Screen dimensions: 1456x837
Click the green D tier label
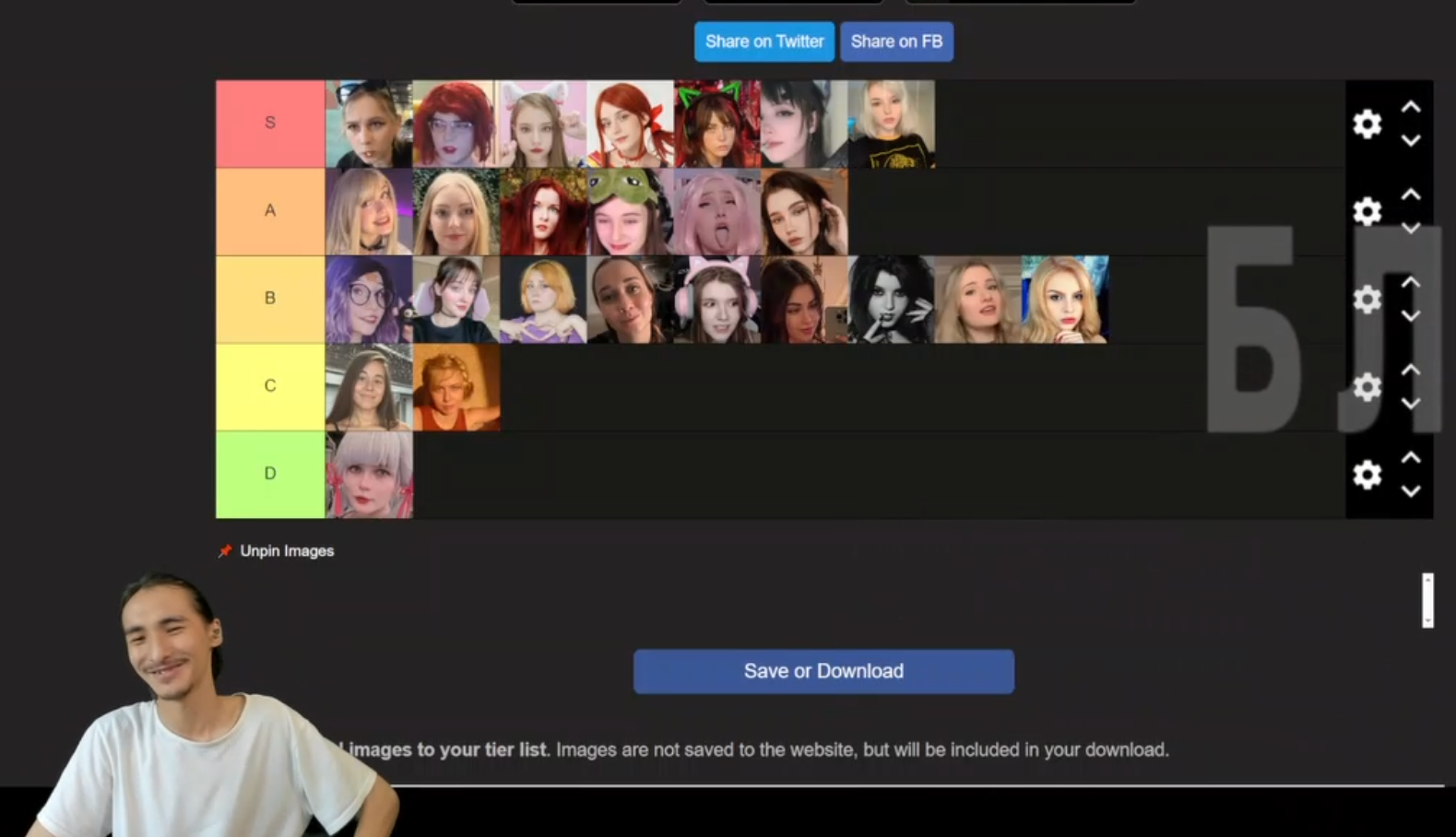click(x=270, y=474)
